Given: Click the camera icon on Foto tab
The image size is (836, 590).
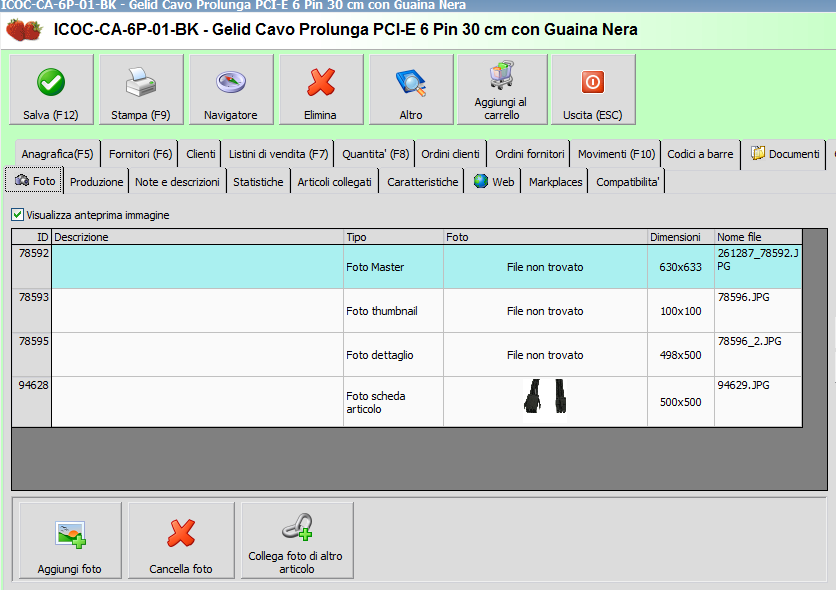Looking at the screenshot, I should pyautogui.click(x=22, y=181).
